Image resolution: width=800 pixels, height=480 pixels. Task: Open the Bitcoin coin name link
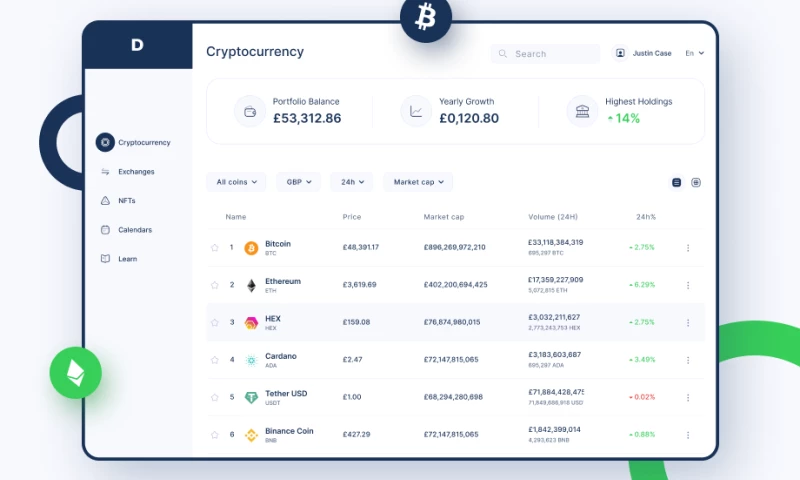click(278, 244)
